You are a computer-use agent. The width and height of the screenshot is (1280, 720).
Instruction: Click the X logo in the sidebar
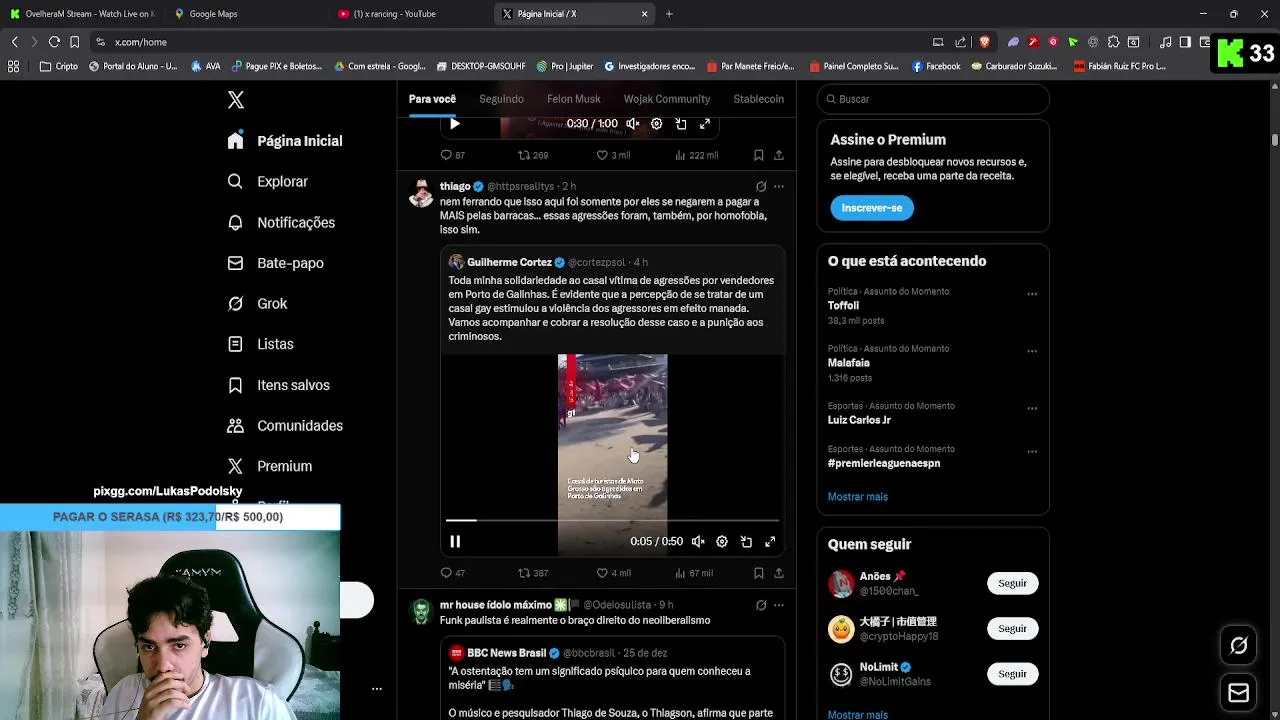[236, 100]
